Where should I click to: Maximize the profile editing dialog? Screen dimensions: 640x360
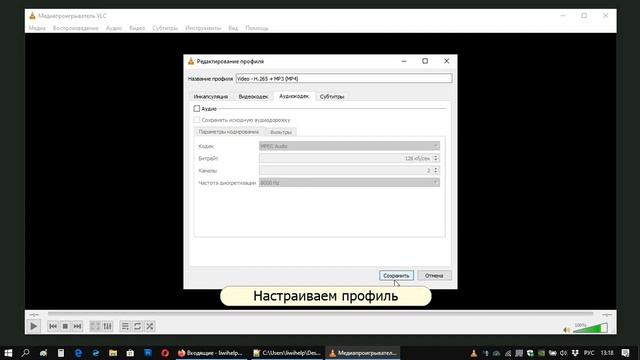[x=425, y=61]
